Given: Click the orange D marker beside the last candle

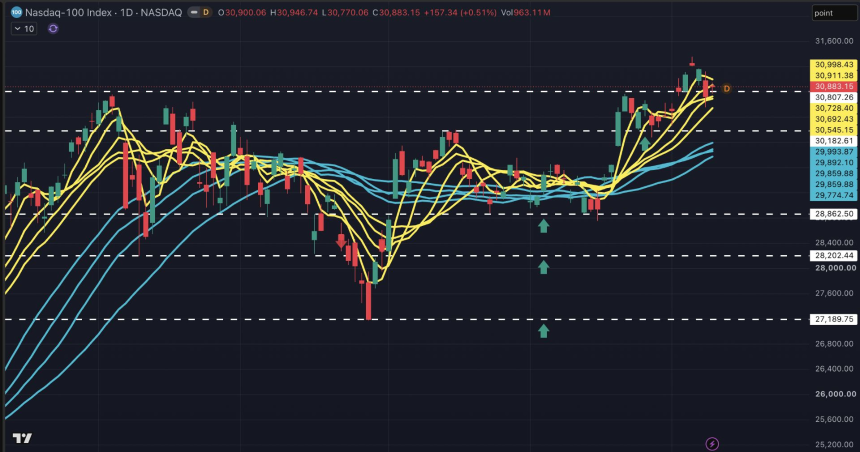Looking at the screenshot, I should [726, 88].
